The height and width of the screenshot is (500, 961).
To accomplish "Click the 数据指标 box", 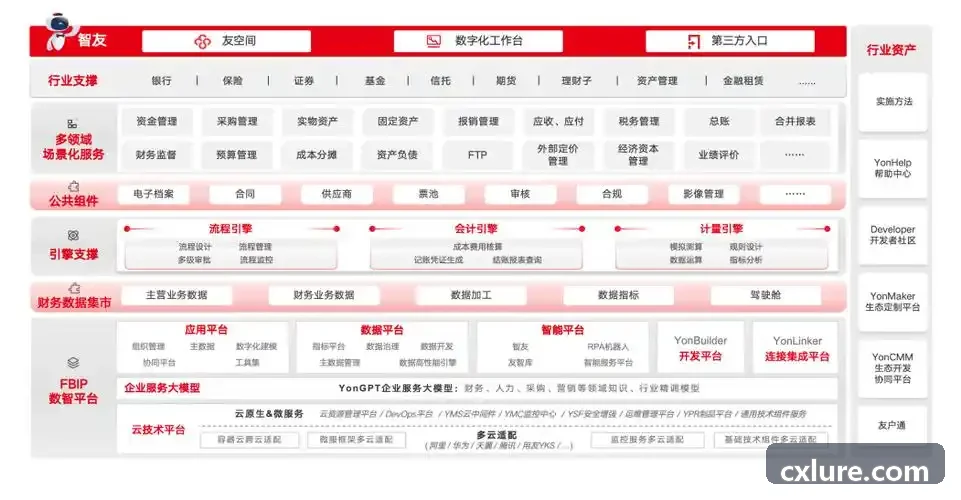I will (x=618, y=295).
